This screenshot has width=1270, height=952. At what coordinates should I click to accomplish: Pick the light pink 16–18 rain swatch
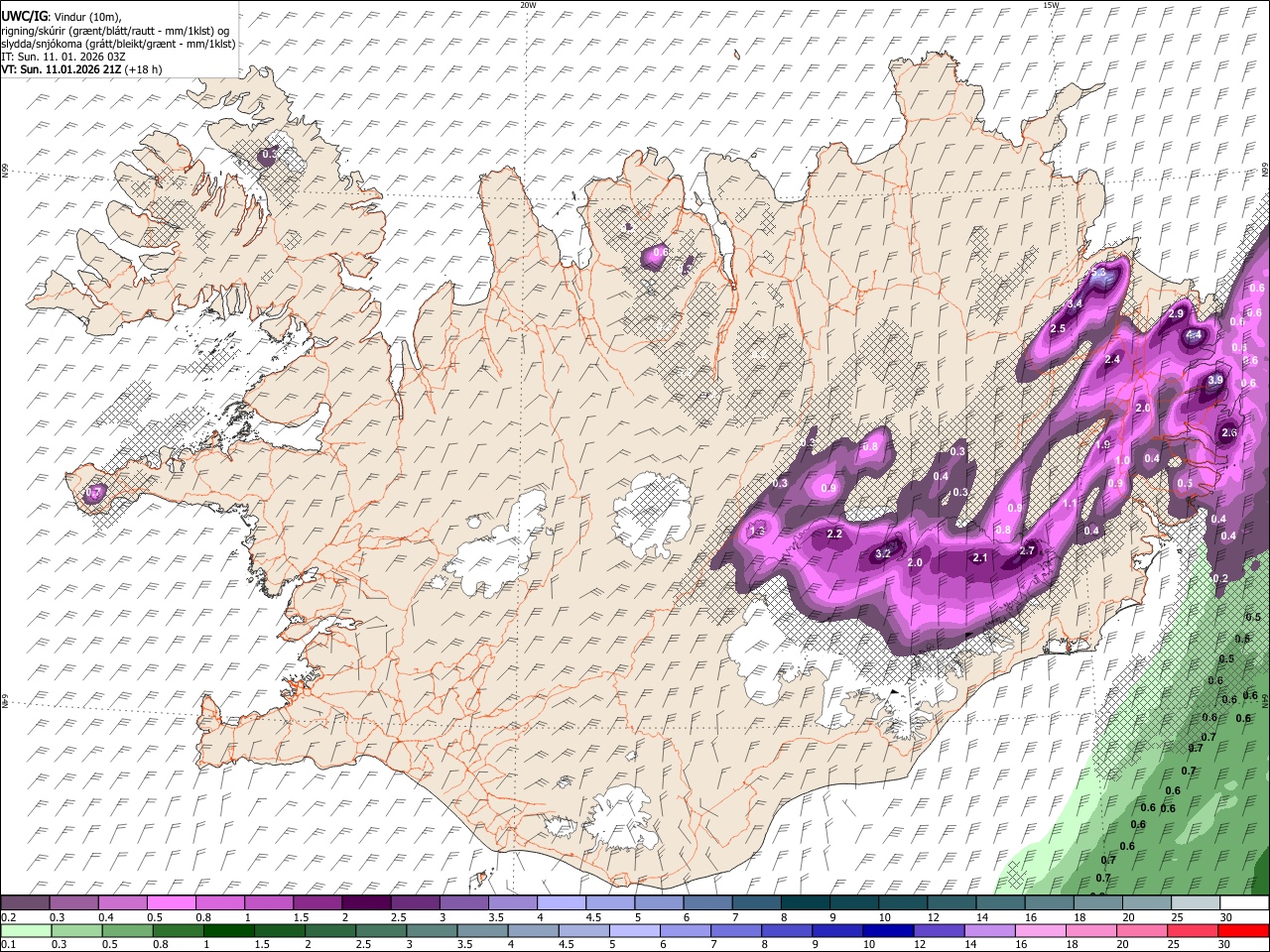1040,930
